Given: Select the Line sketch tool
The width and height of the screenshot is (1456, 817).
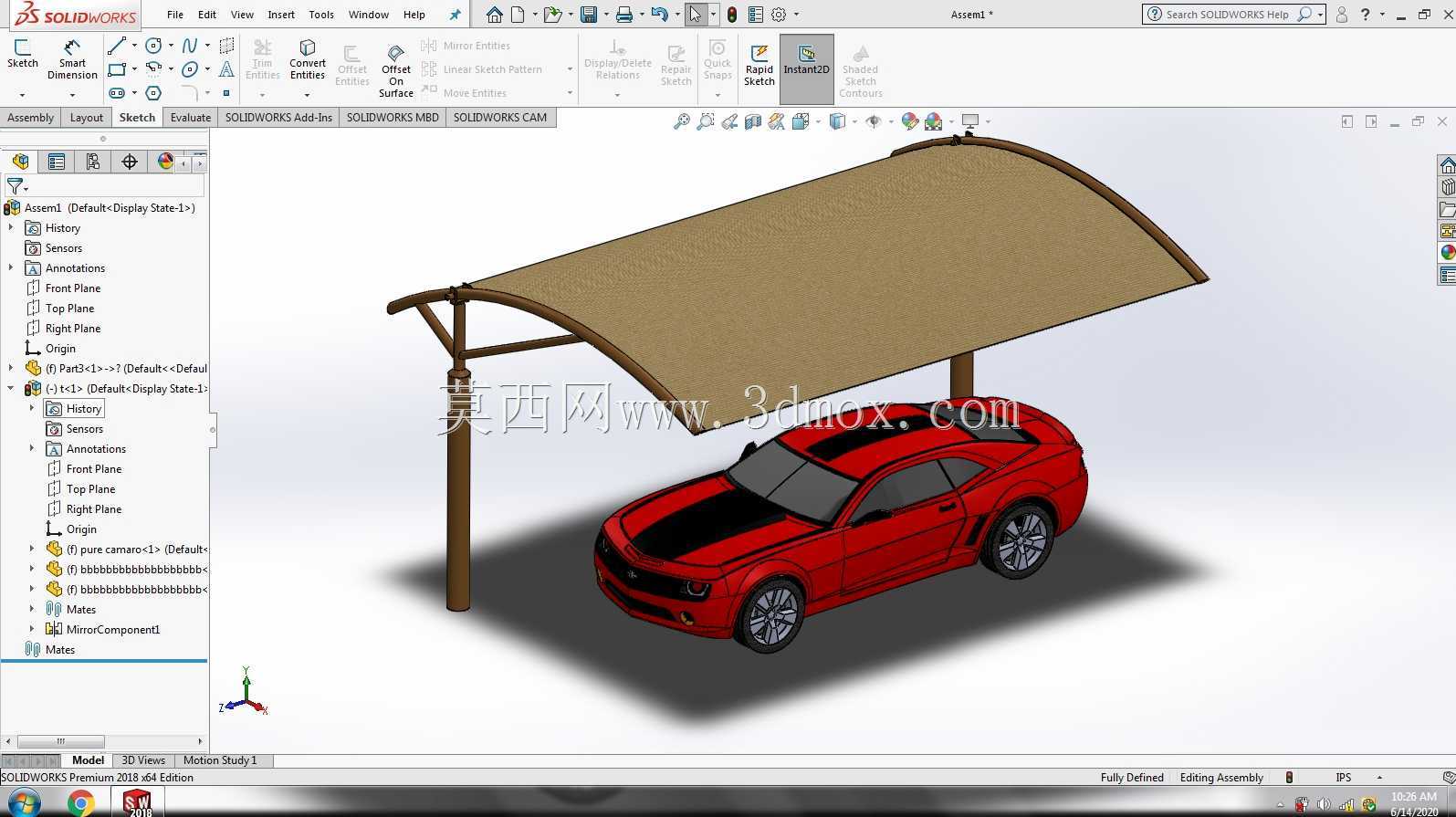Looking at the screenshot, I should click(x=117, y=46).
